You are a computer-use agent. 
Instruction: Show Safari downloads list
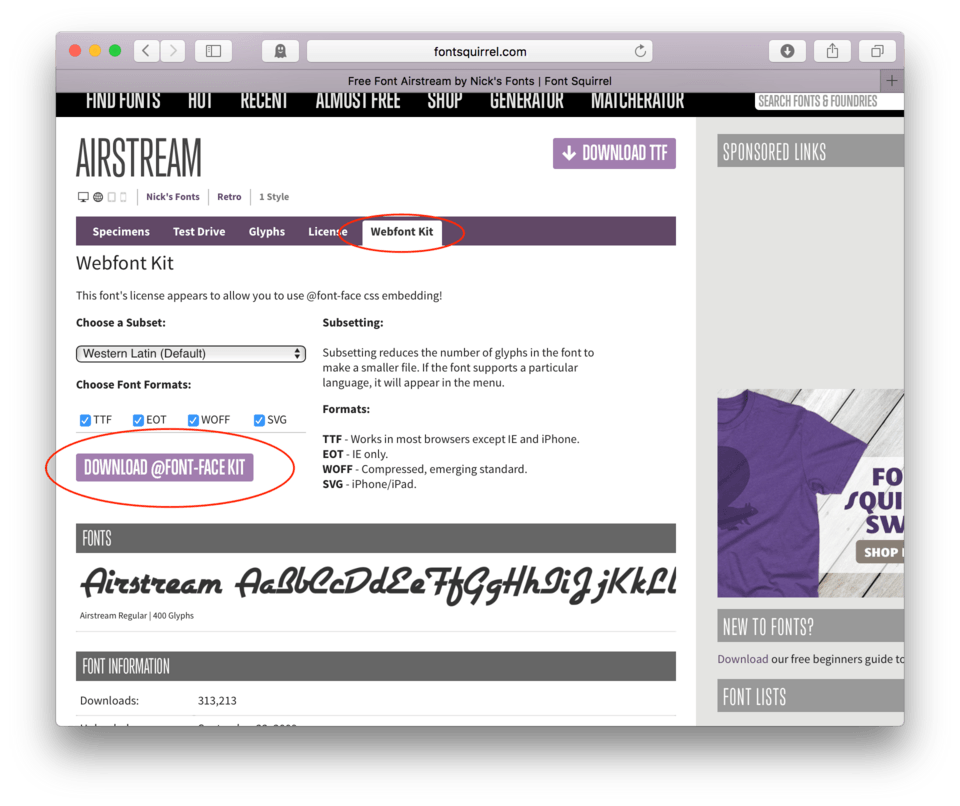(x=787, y=51)
